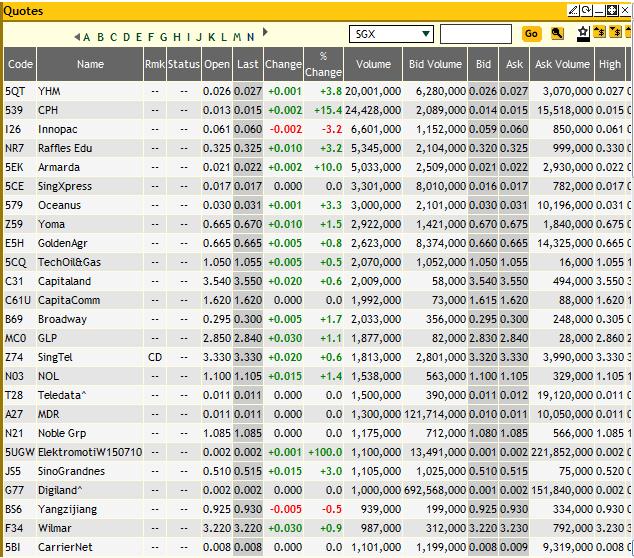Go to previous letters using the left arrow

(x=77, y=37)
